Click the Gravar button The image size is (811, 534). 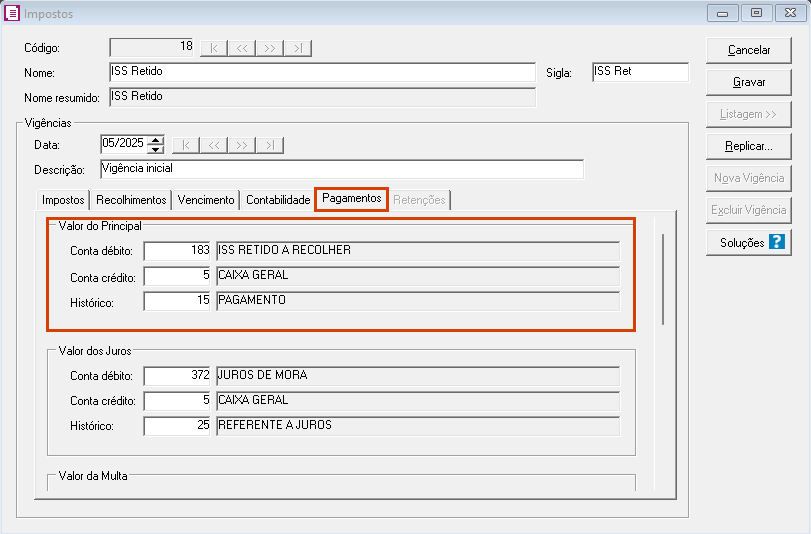pos(748,82)
